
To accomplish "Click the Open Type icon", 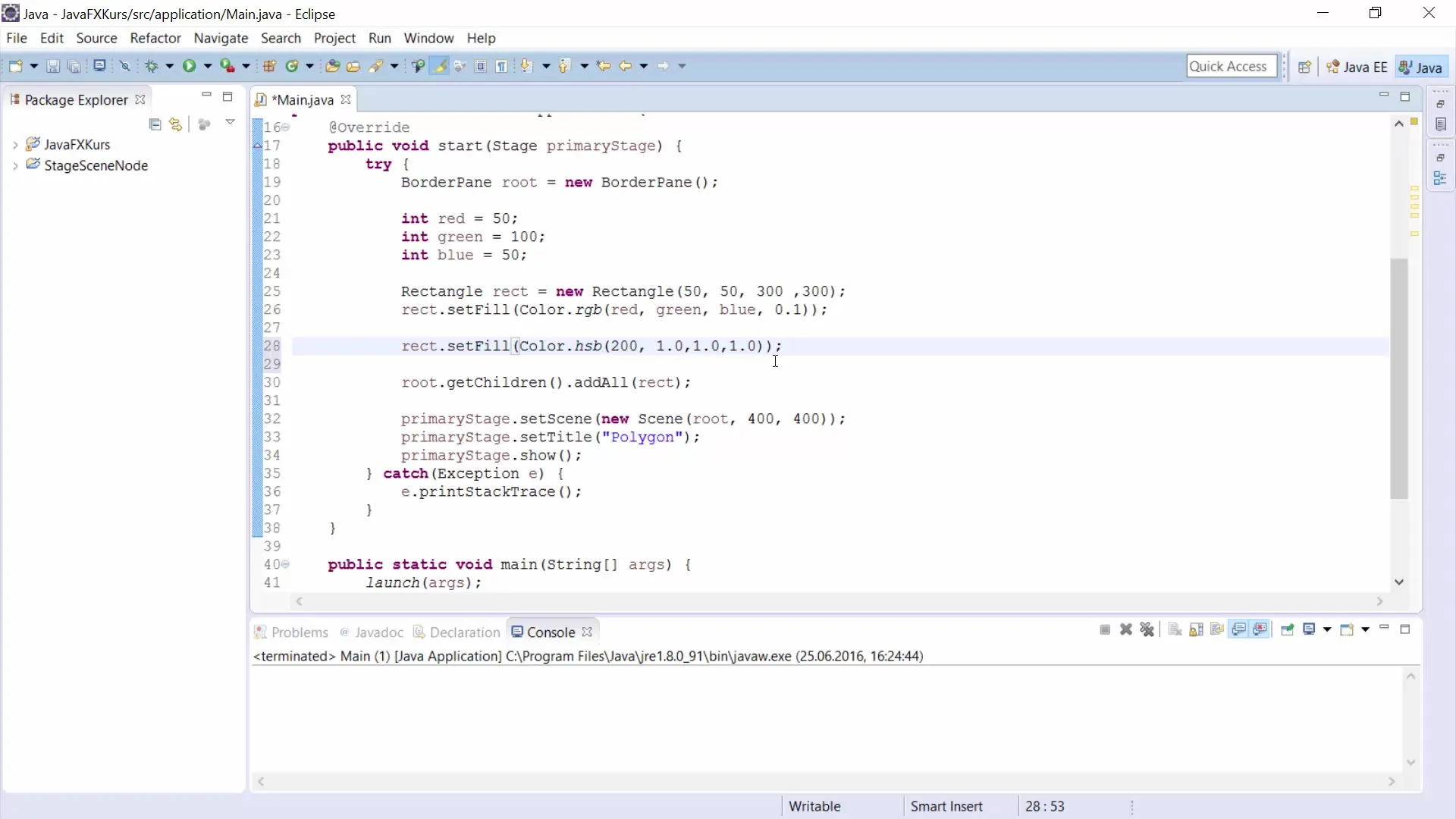I will [x=332, y=66].
